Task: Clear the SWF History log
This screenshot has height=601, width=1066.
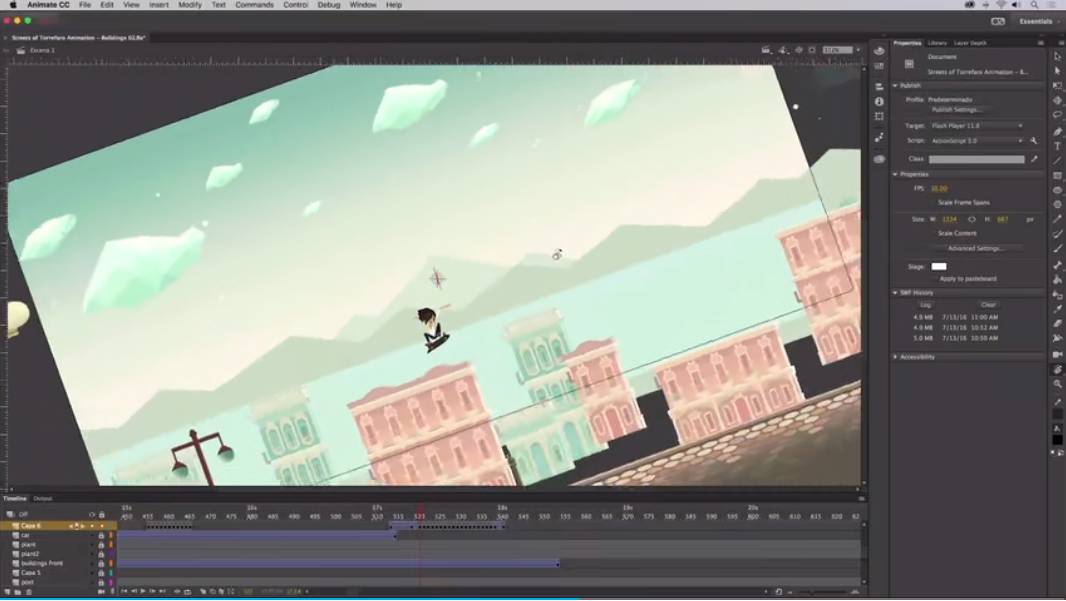Action: coord(987,305)
